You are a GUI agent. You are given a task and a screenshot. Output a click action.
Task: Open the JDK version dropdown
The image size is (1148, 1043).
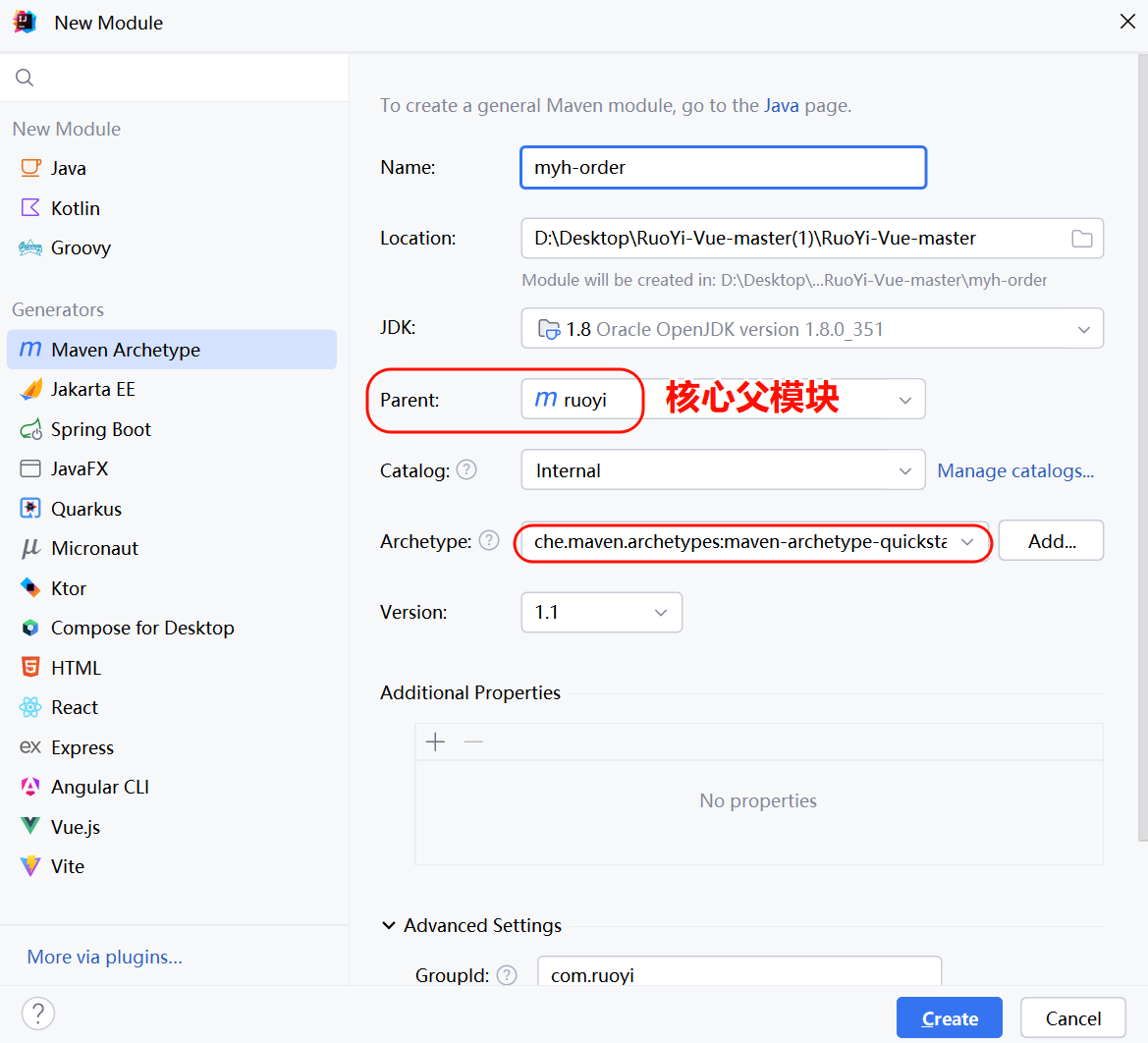point(1083,330)
